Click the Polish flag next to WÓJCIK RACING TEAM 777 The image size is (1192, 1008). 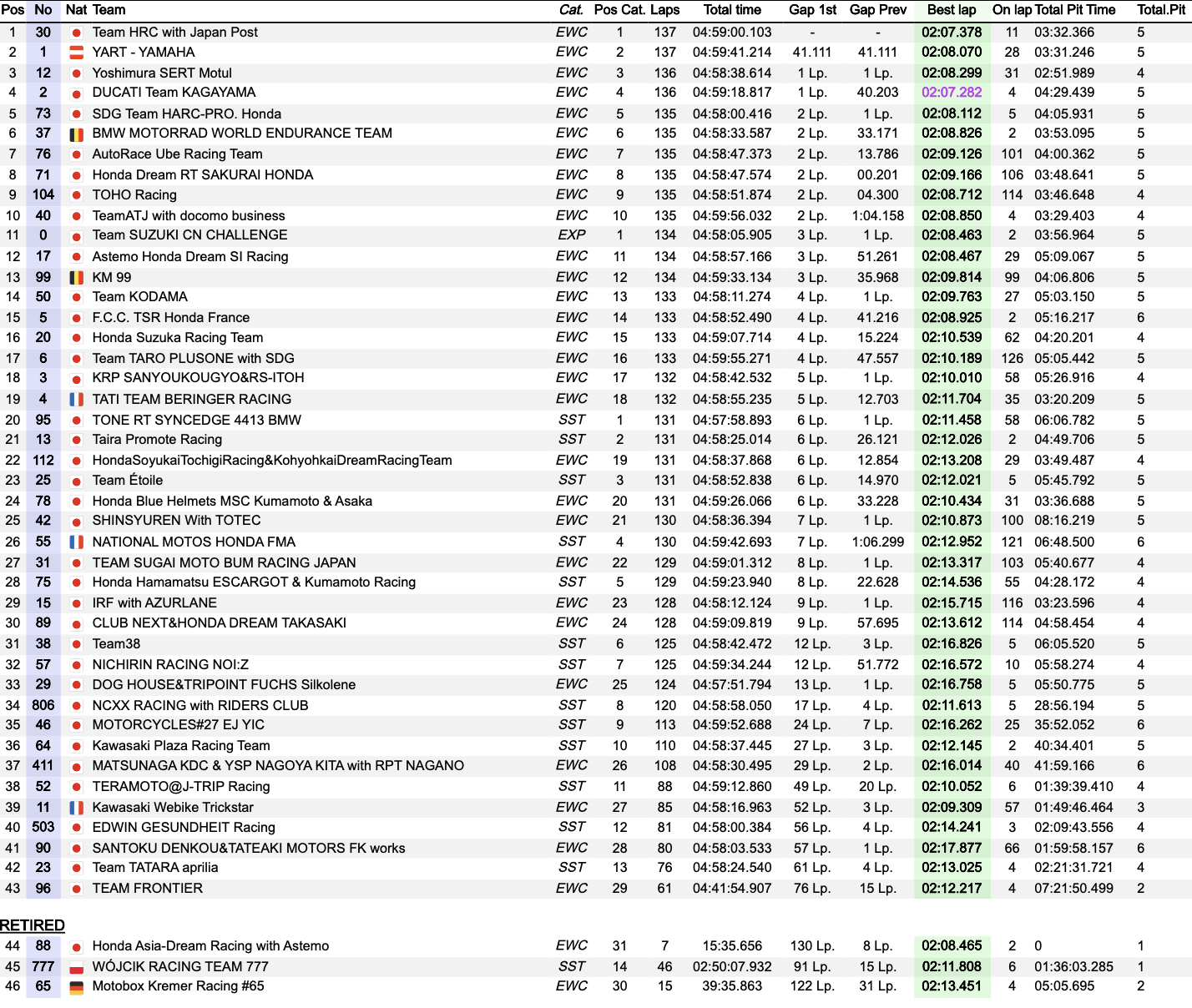pos(76,967)
